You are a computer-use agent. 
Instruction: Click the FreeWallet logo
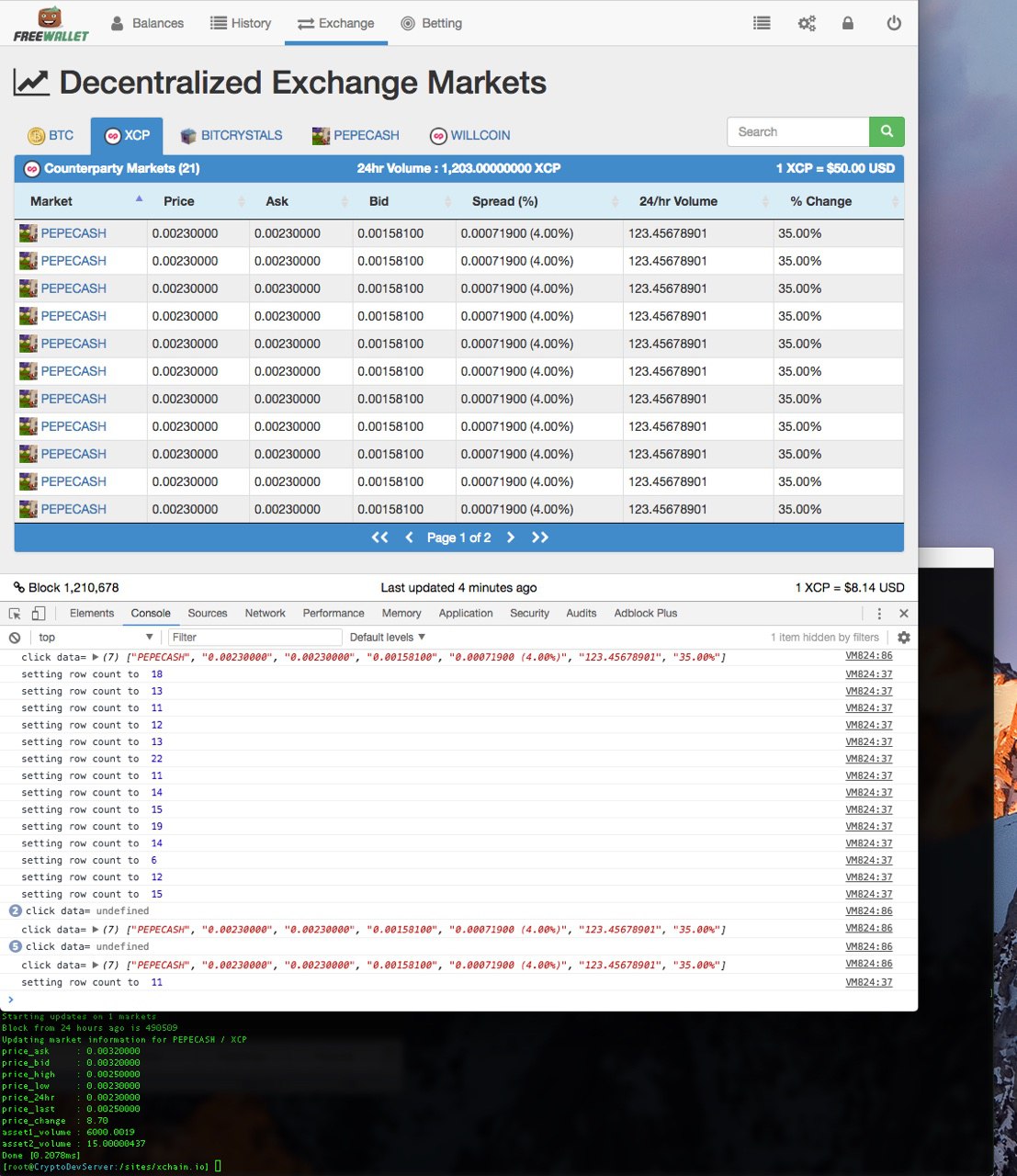[x=51, y=24]
